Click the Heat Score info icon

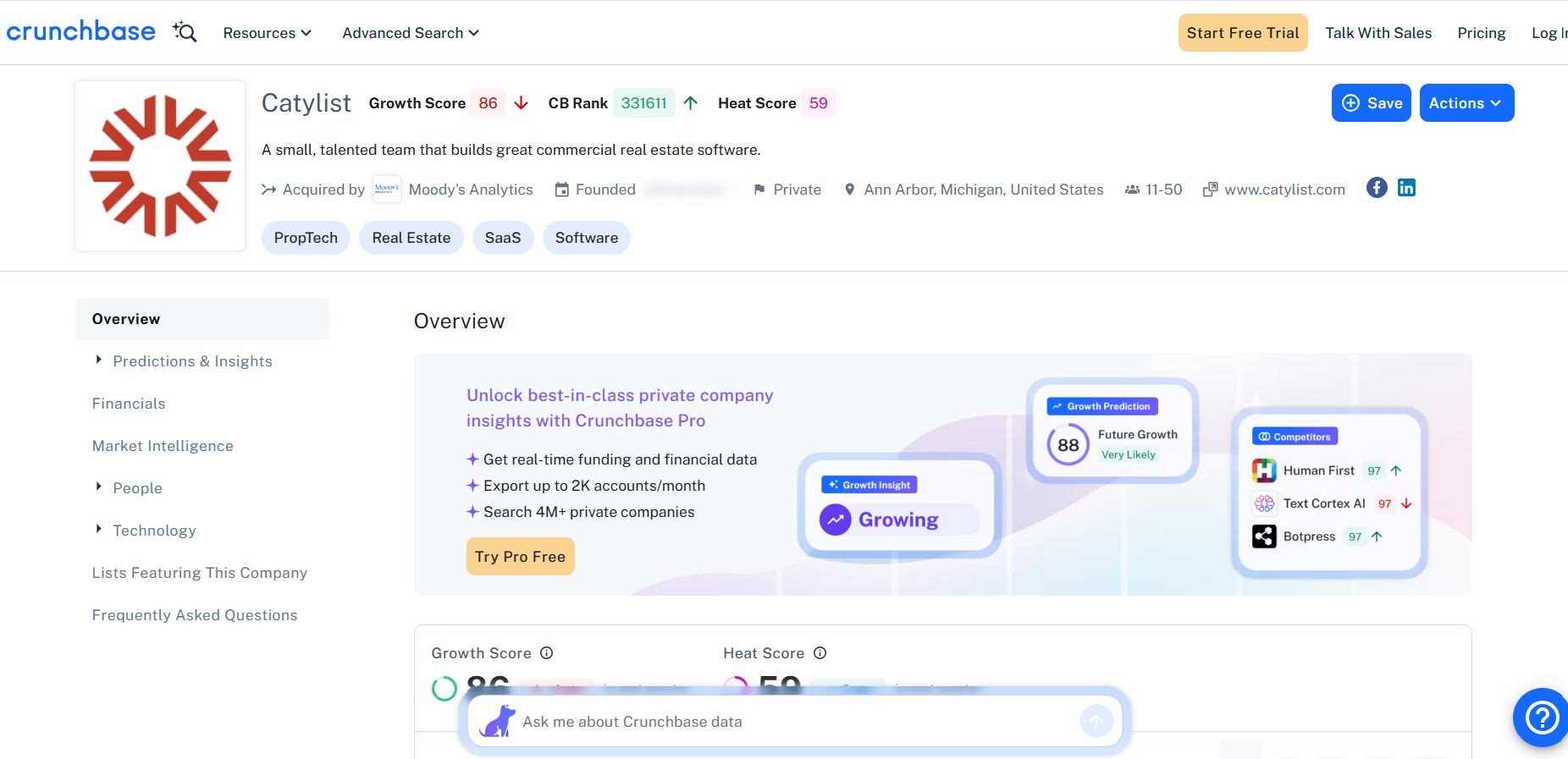820,652
